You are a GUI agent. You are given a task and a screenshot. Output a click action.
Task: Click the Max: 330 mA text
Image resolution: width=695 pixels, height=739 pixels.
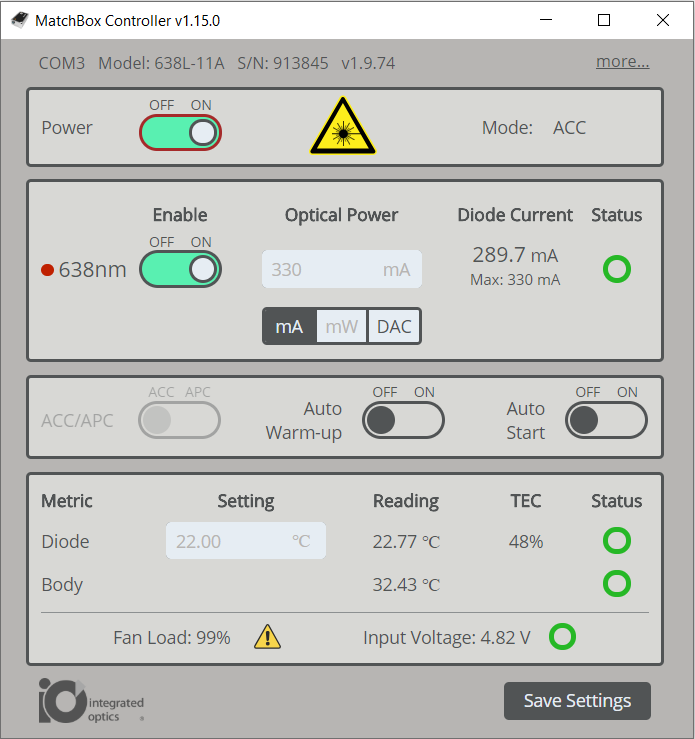pos(515,280)
